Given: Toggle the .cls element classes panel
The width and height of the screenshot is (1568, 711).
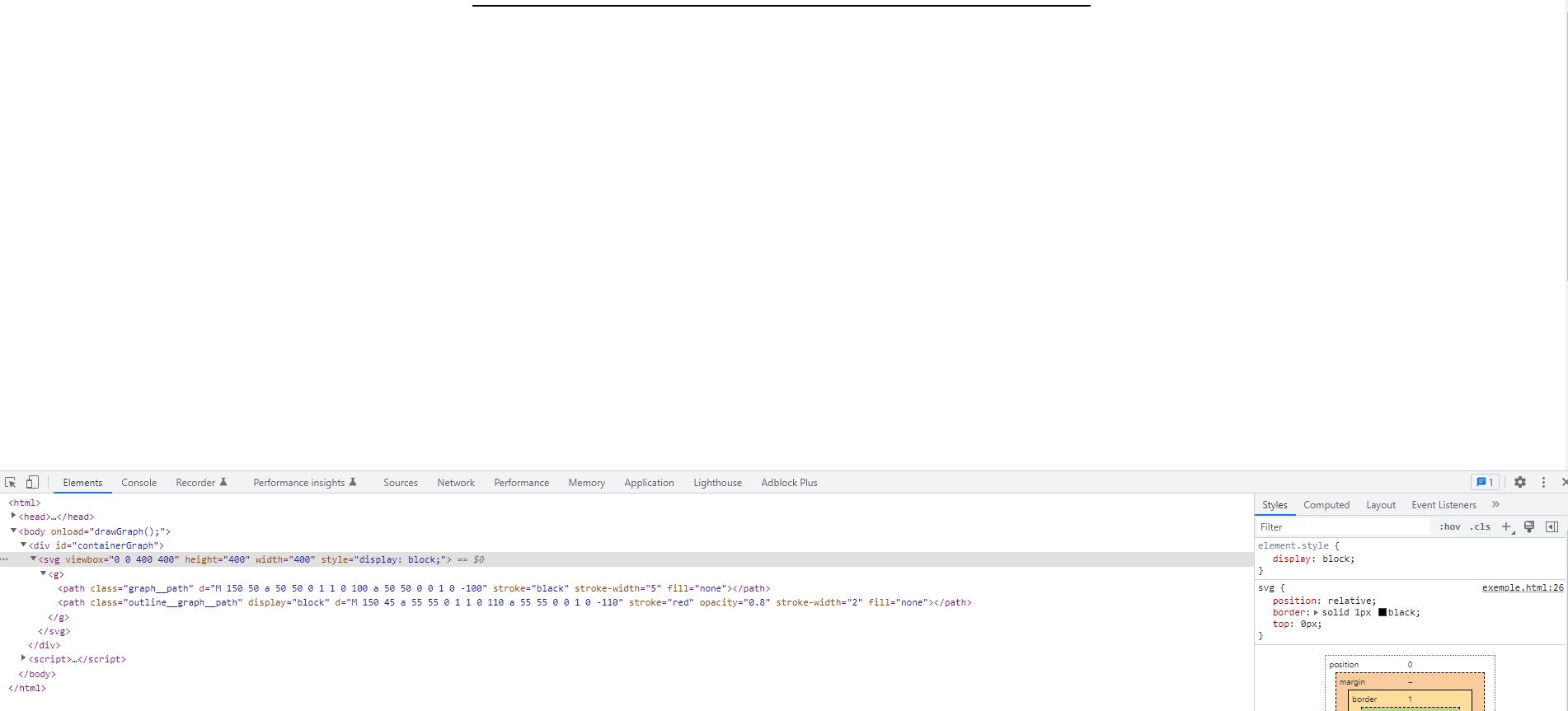Looking at the screenshot, I should (x=1481, y=527).
